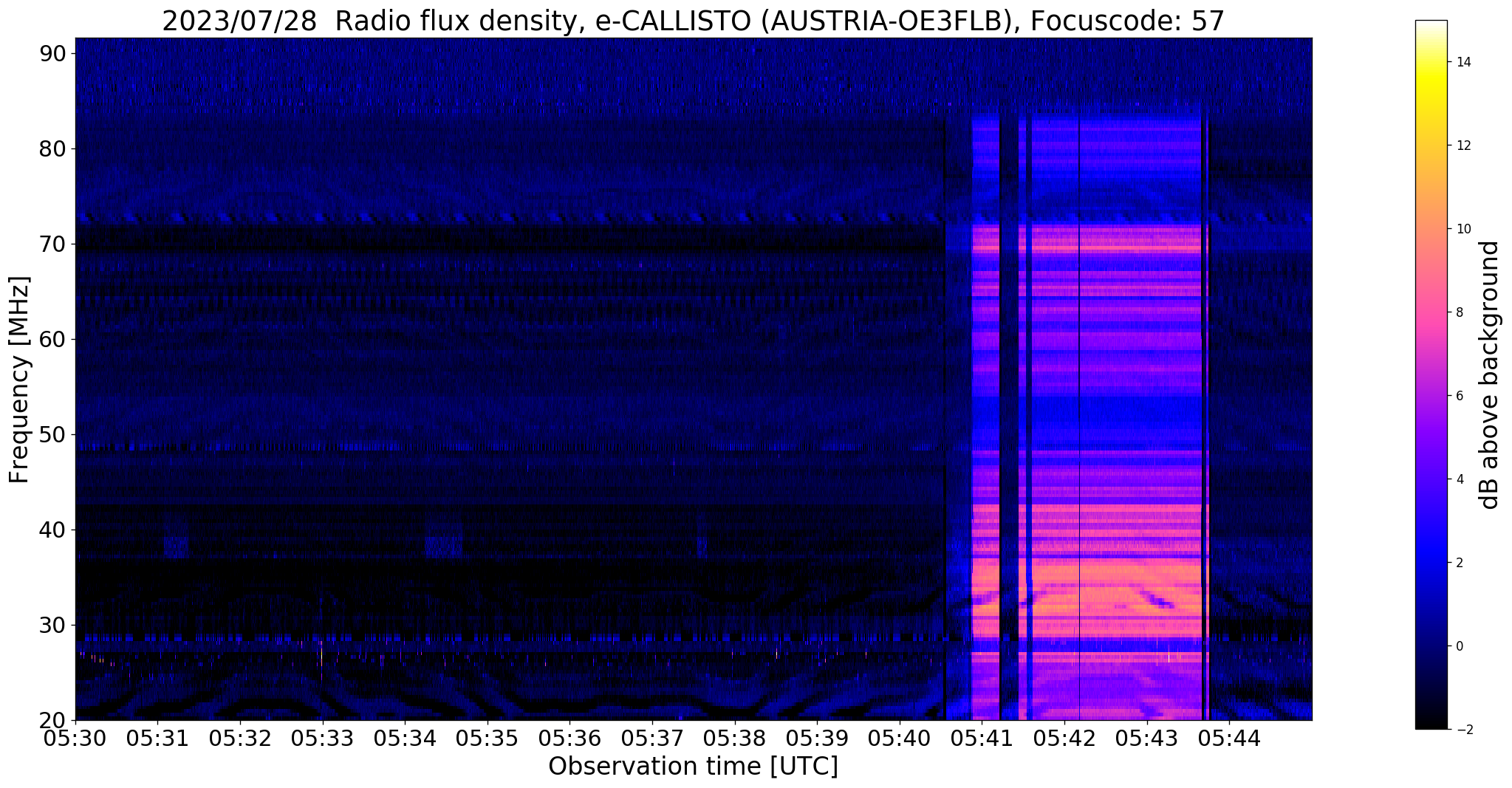Click the 'dB above background' colorbar label
The width and height of the screenshot is (1512, 788).
click(x=1489, y=375)
